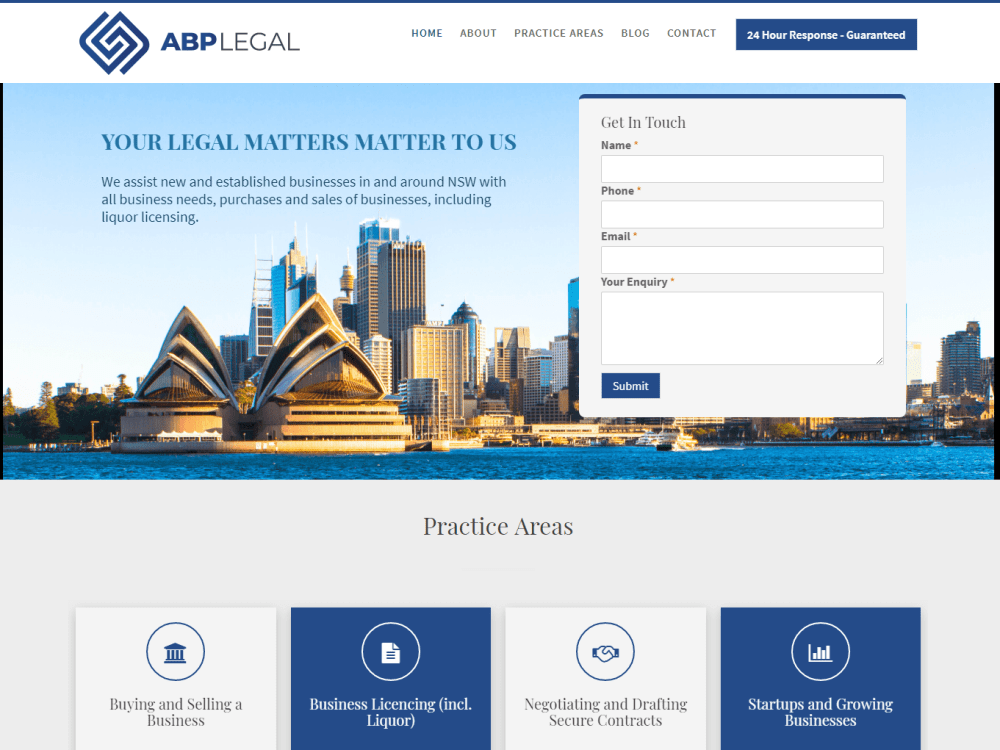Visit the BLOG menu item
This screenshot has height=750, width=1000.
click(x=635, y=33)
